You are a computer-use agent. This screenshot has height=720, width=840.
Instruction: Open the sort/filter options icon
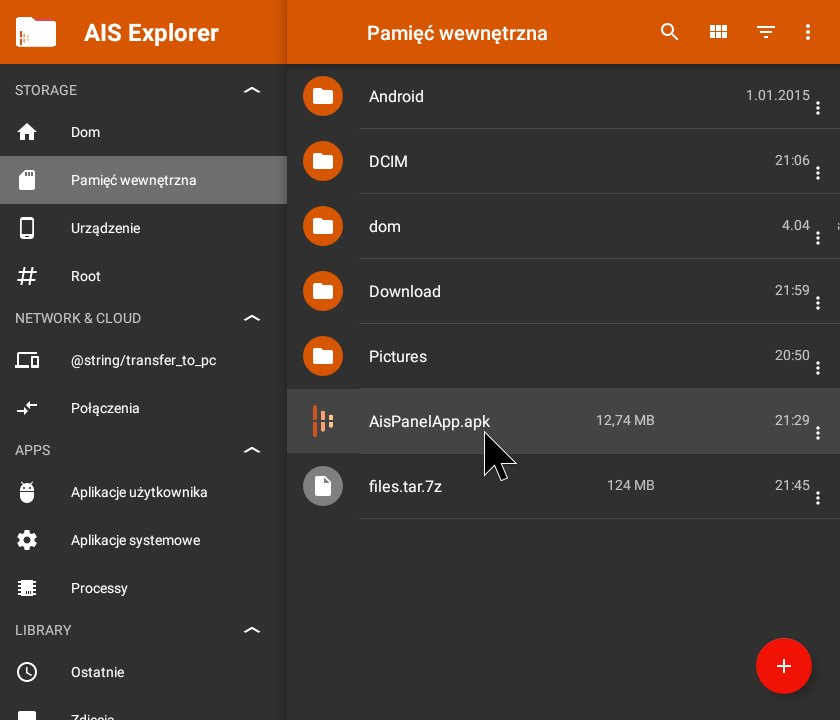point(766,32)
